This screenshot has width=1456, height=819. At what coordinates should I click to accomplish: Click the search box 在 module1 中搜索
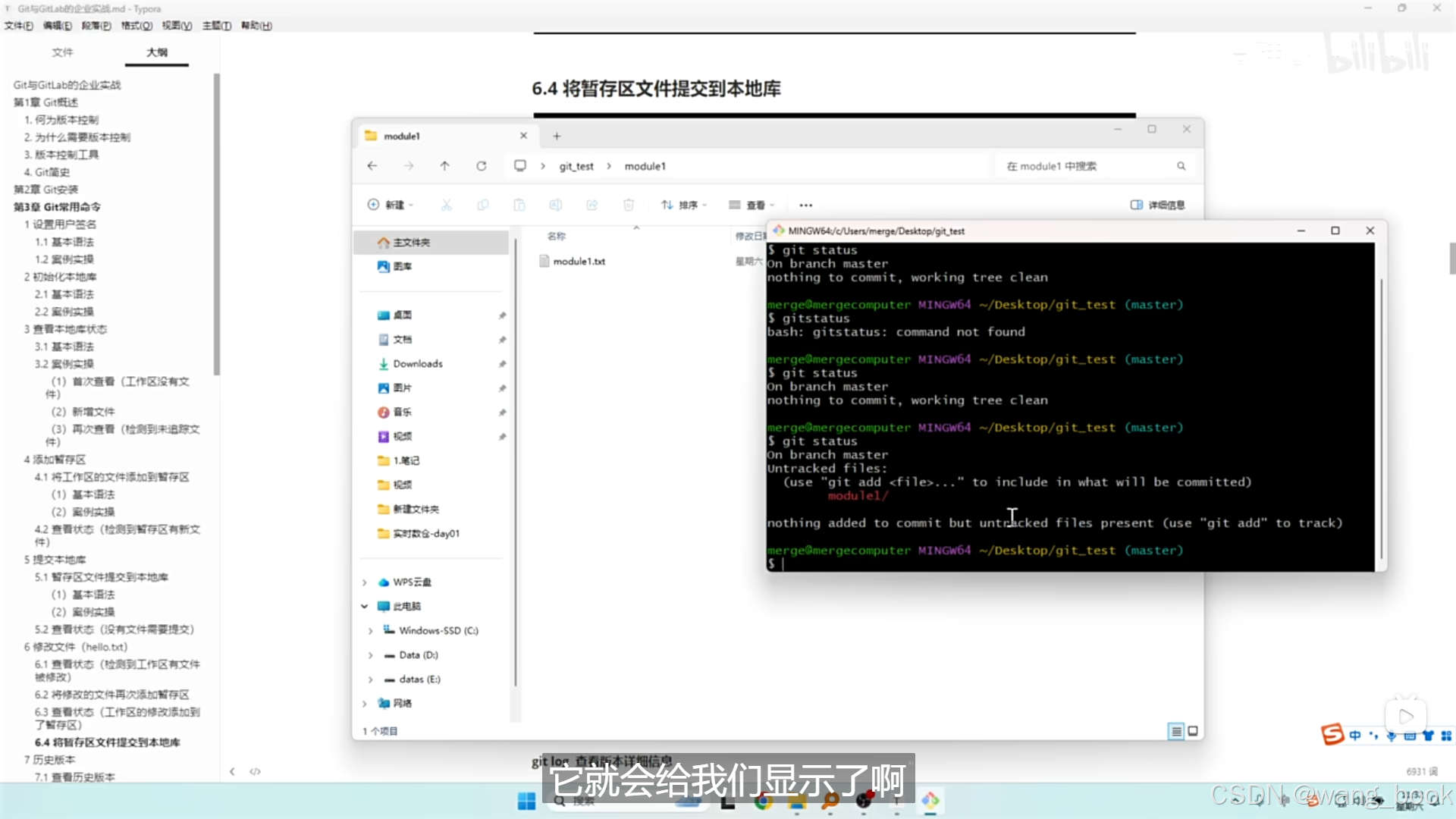(1096, 166)
